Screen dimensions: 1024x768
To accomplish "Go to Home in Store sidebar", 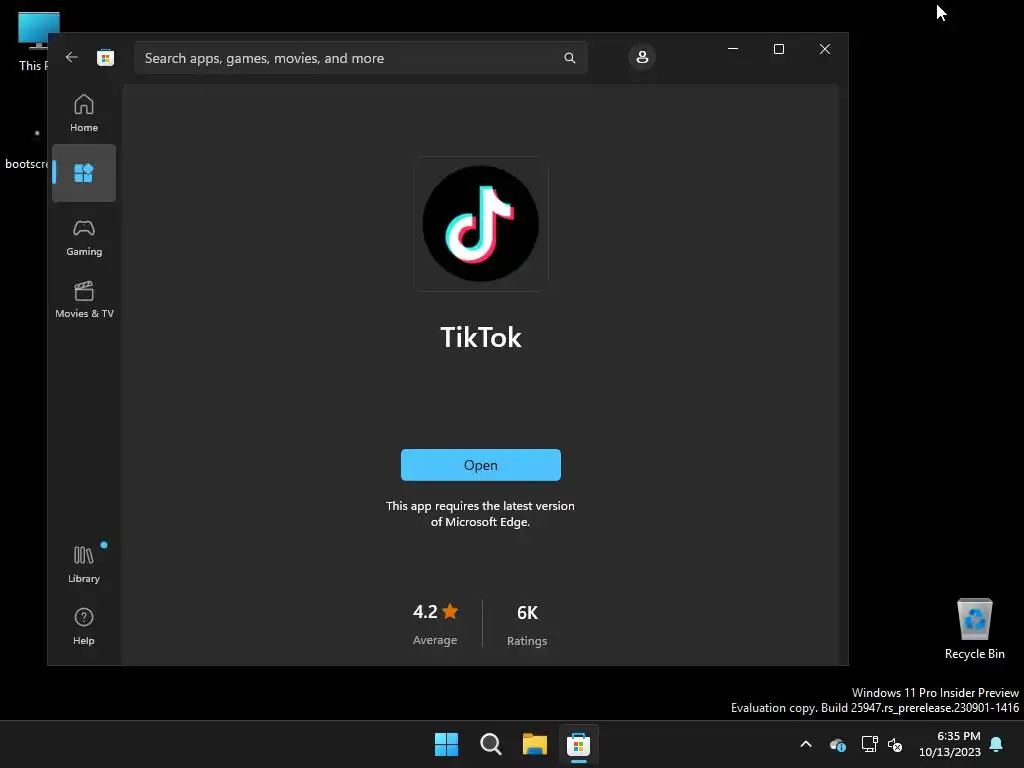I will click(84, 113).
